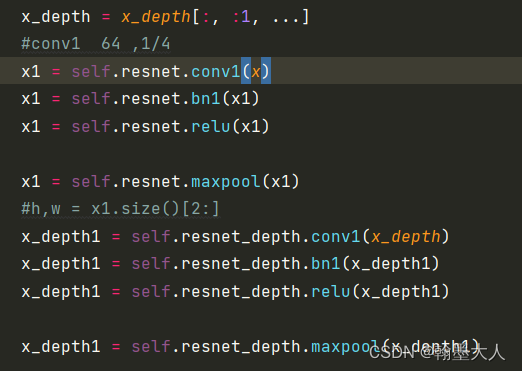The height and width of the screenshot is (371, 522).
Task: Click relu in the resnet_depth.relu line
Action: click(x=331, y=292)
